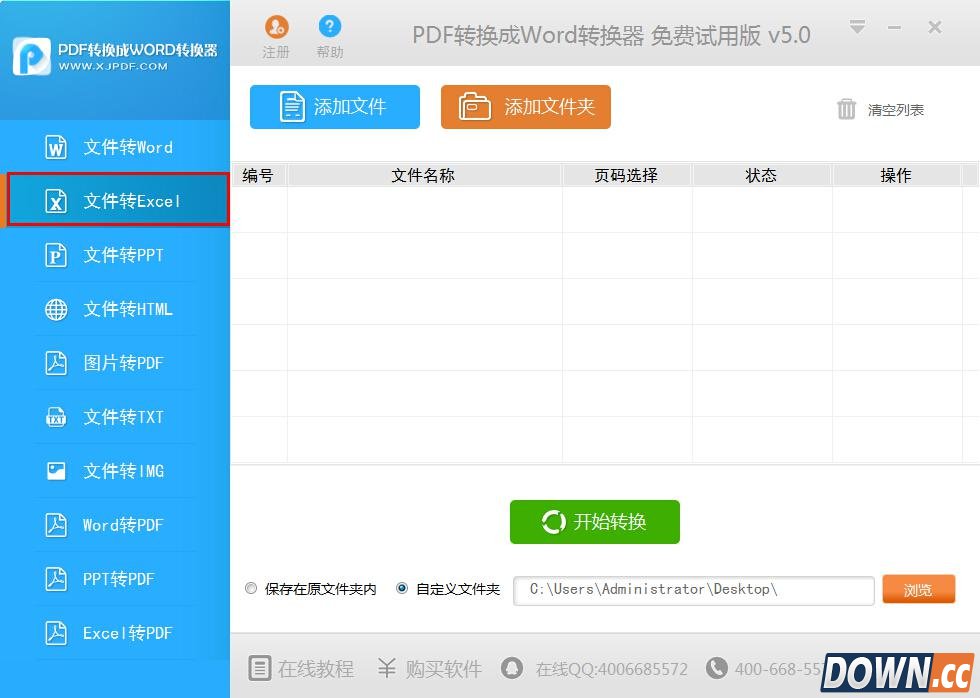Click the output folder path field
Viewport: 980px width, 698px height.
click(x=693, y=590)
